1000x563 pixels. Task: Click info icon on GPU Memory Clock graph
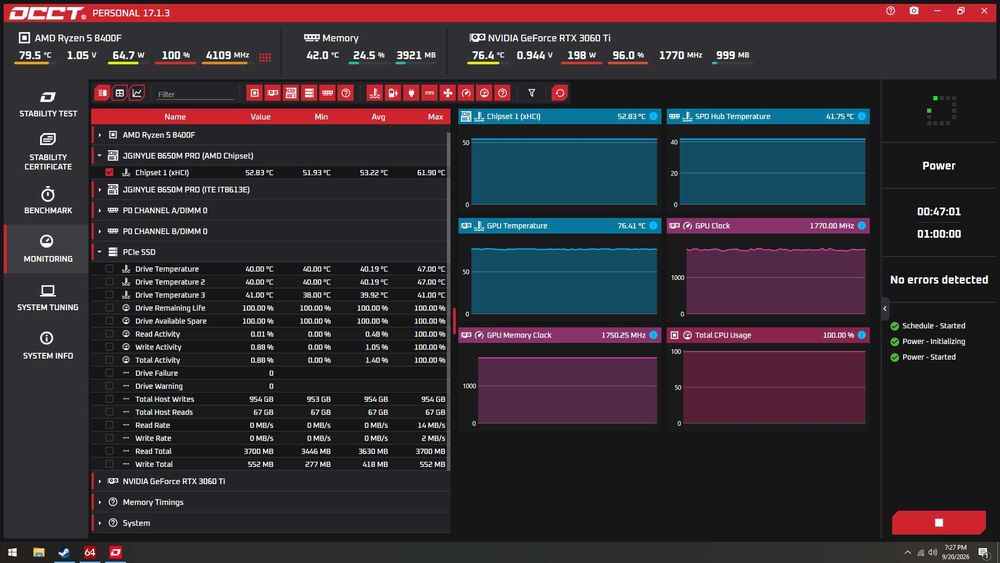pos(653,335)
